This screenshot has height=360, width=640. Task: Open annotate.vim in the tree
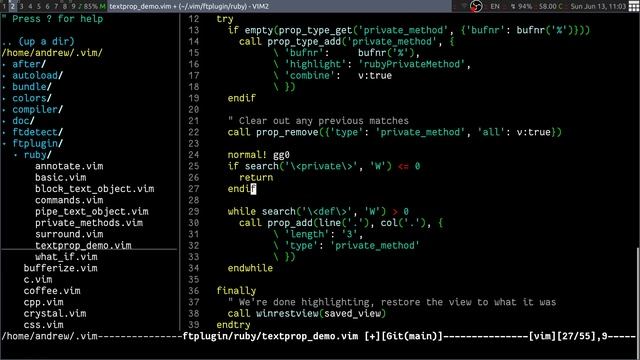69,166
